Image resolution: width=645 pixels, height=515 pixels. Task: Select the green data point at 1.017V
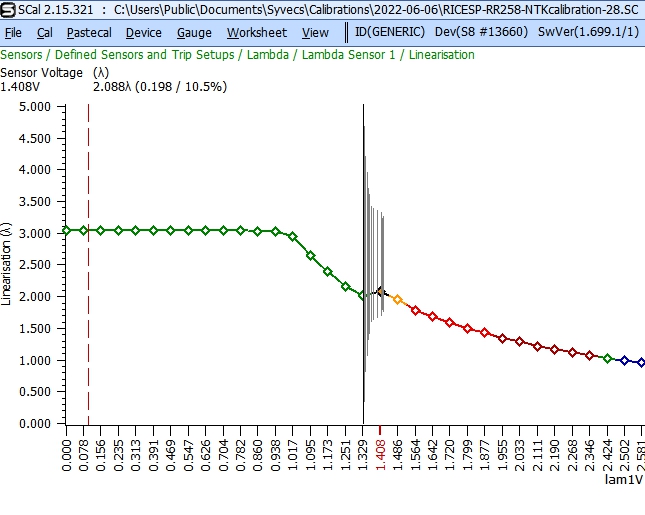coord(293,237)
